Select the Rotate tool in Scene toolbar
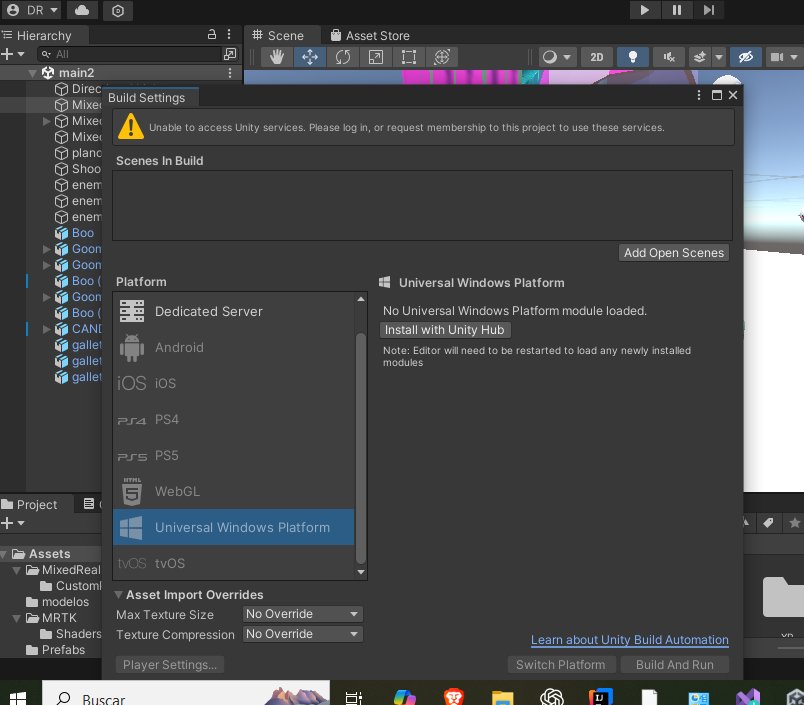804x705 pixels. [x=343, y=57]
